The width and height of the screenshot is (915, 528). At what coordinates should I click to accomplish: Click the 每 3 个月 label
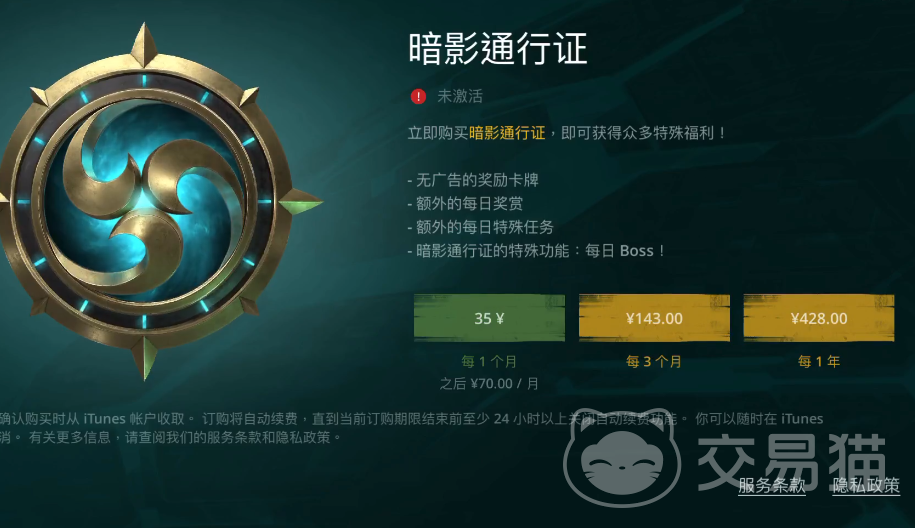point(654,362)
